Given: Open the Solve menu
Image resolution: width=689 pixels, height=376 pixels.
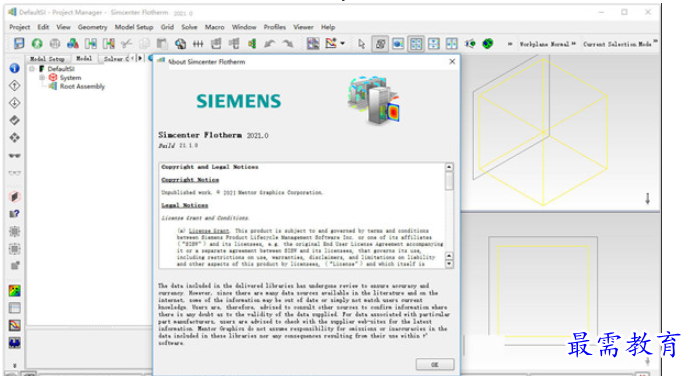Looking at the screenshot, I should (189, 27).
